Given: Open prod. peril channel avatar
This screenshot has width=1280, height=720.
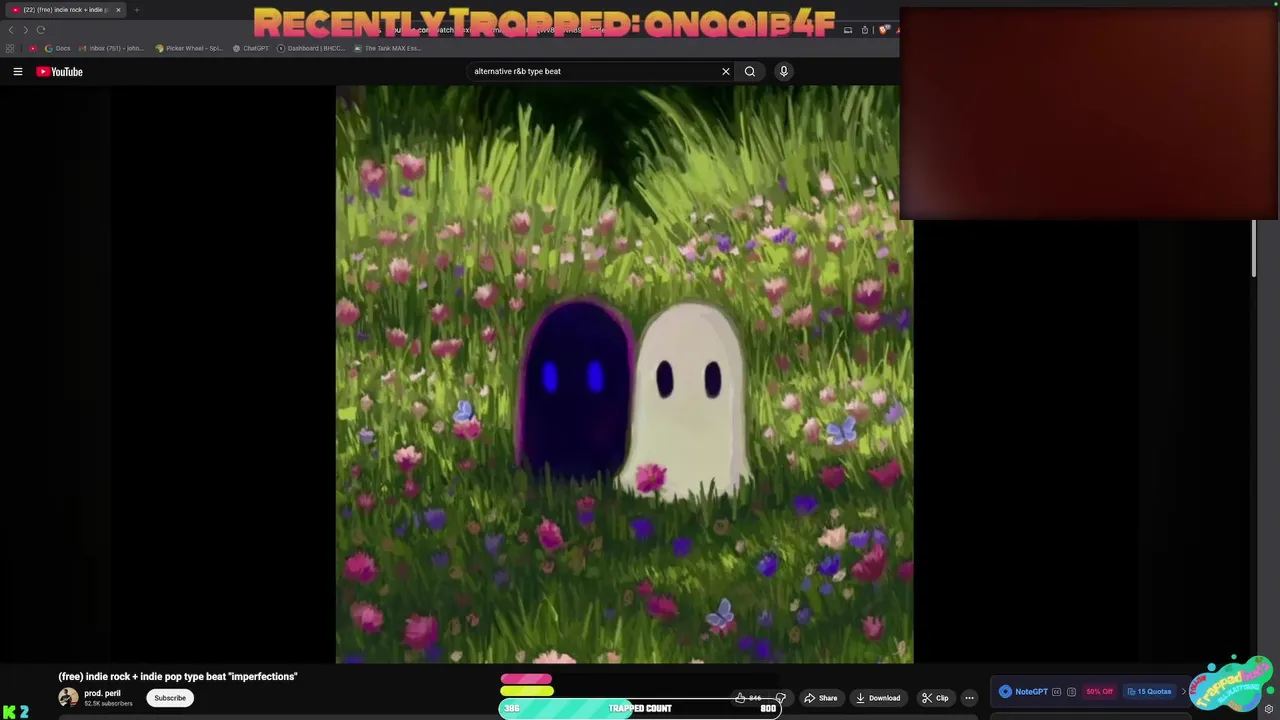Looking at the screenshot, I should point(68,697).
